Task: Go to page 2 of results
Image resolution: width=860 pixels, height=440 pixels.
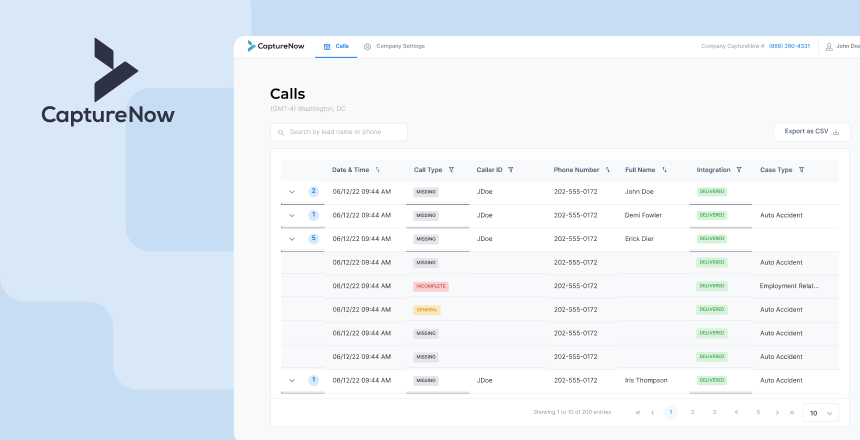Action: point(692,412)
